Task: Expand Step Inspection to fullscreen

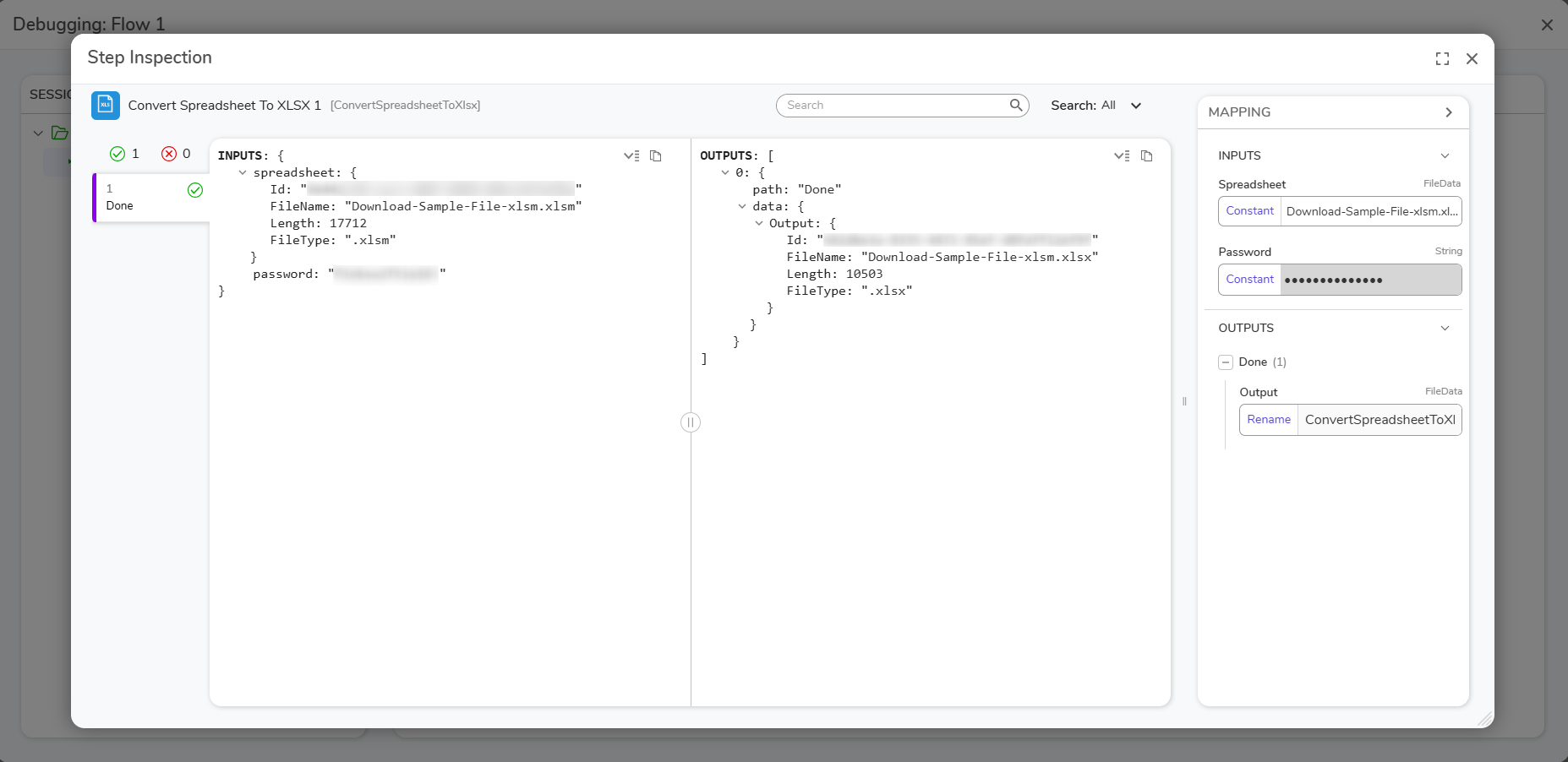Action: pos(1442,58)
